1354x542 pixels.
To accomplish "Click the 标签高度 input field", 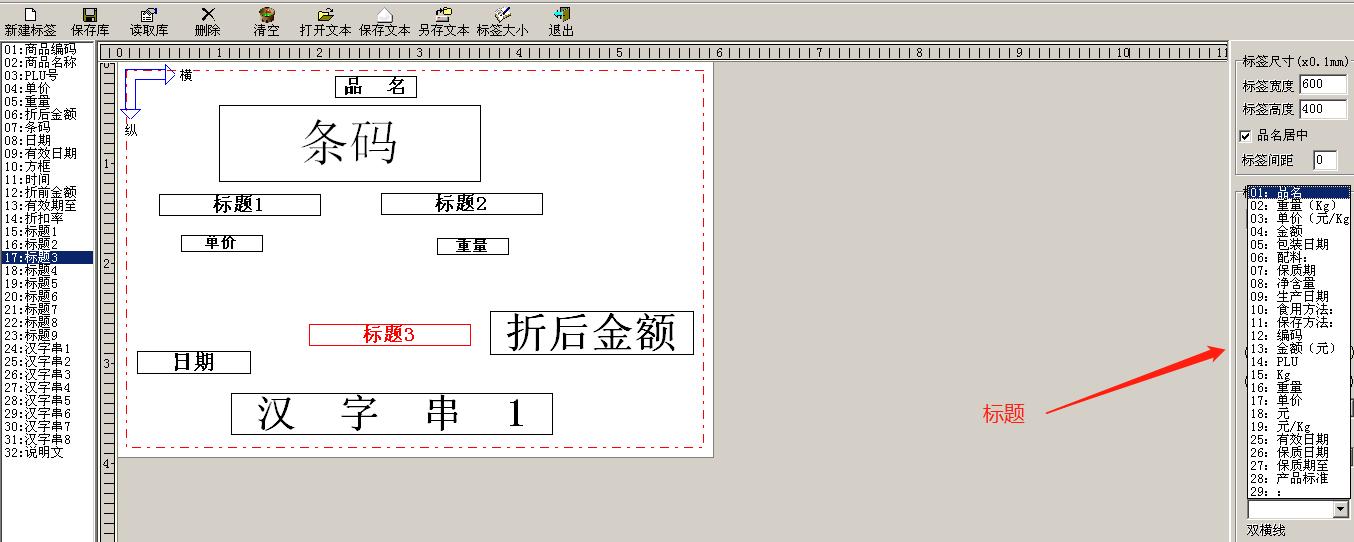I will tap(1323, 109).
